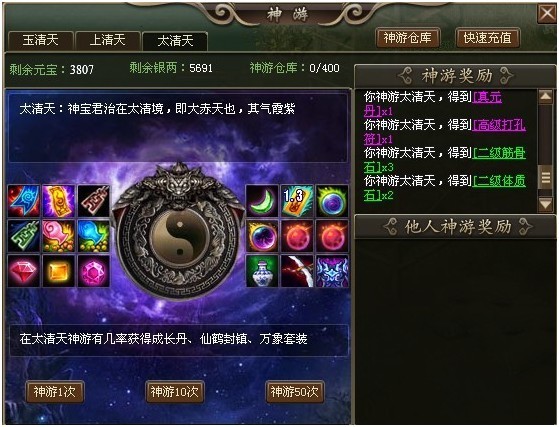Select the green crescent moon icon

(262, 201)
